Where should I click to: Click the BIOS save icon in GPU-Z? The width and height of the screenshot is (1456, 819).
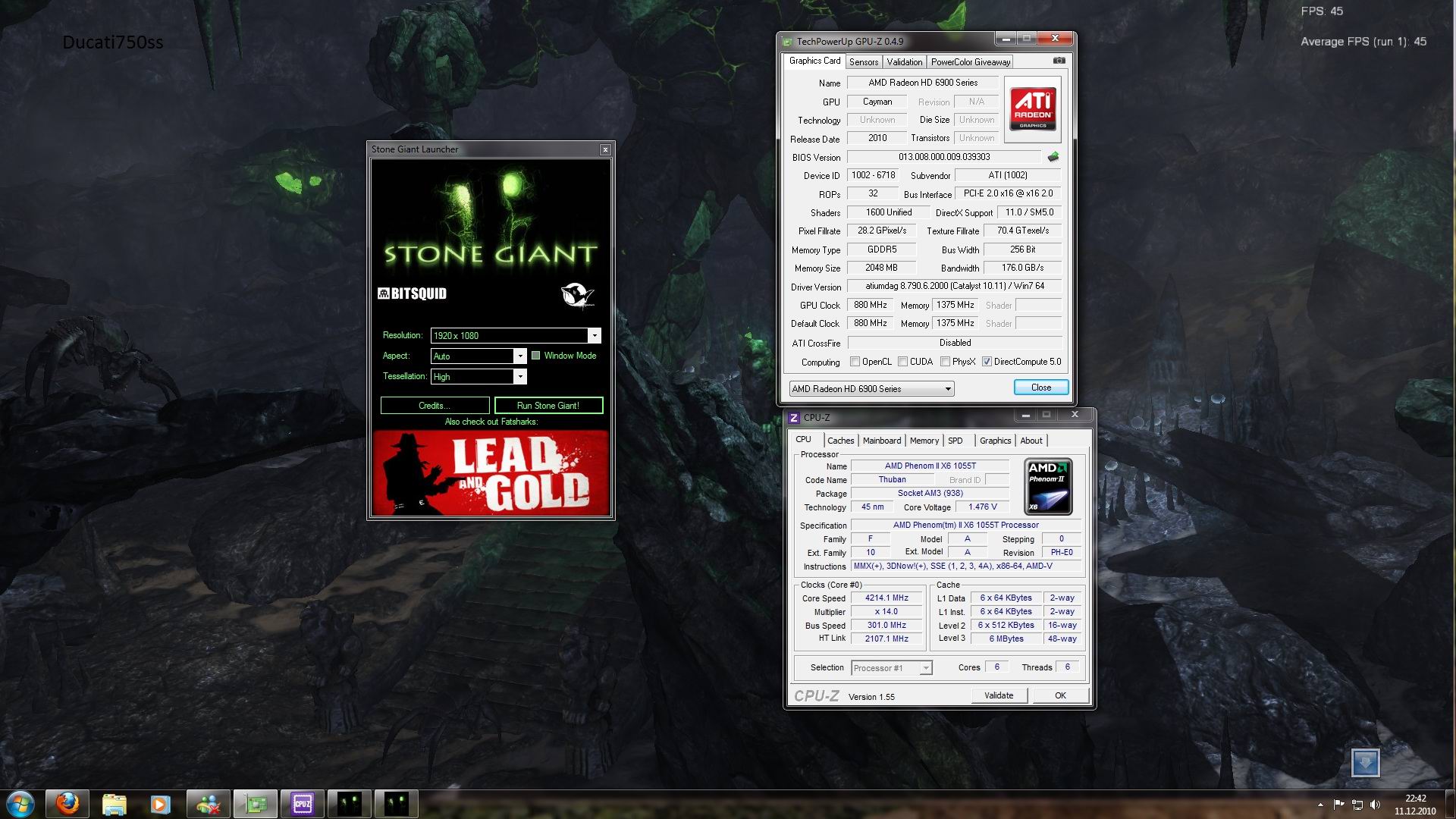(x=1053, y=157)
